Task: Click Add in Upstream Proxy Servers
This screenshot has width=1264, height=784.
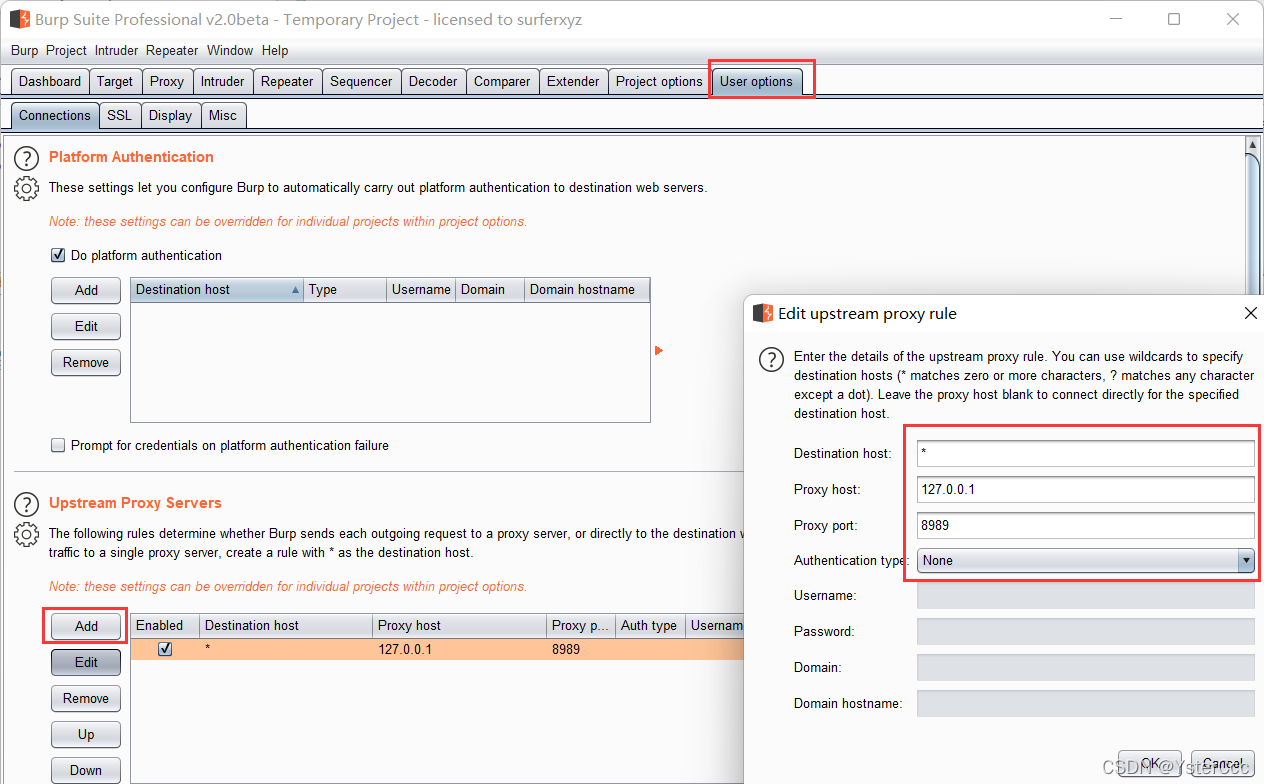Action: (86, 626)
